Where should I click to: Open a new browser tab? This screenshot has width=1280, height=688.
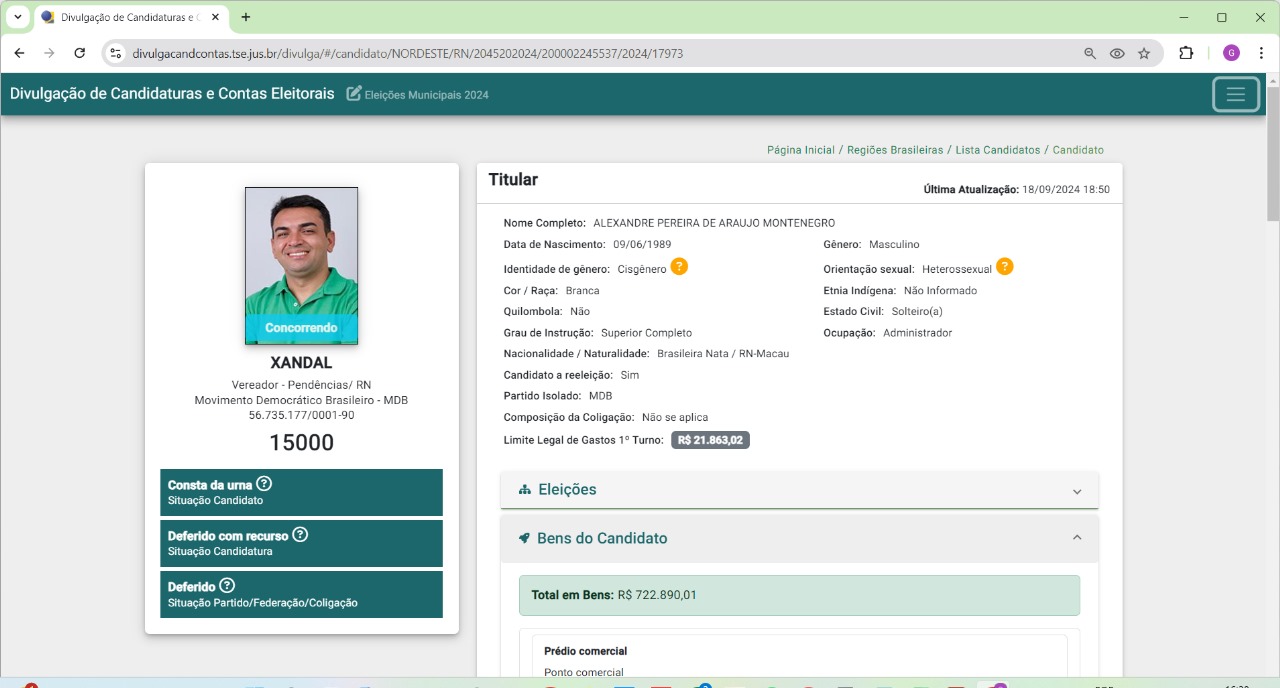246,17
